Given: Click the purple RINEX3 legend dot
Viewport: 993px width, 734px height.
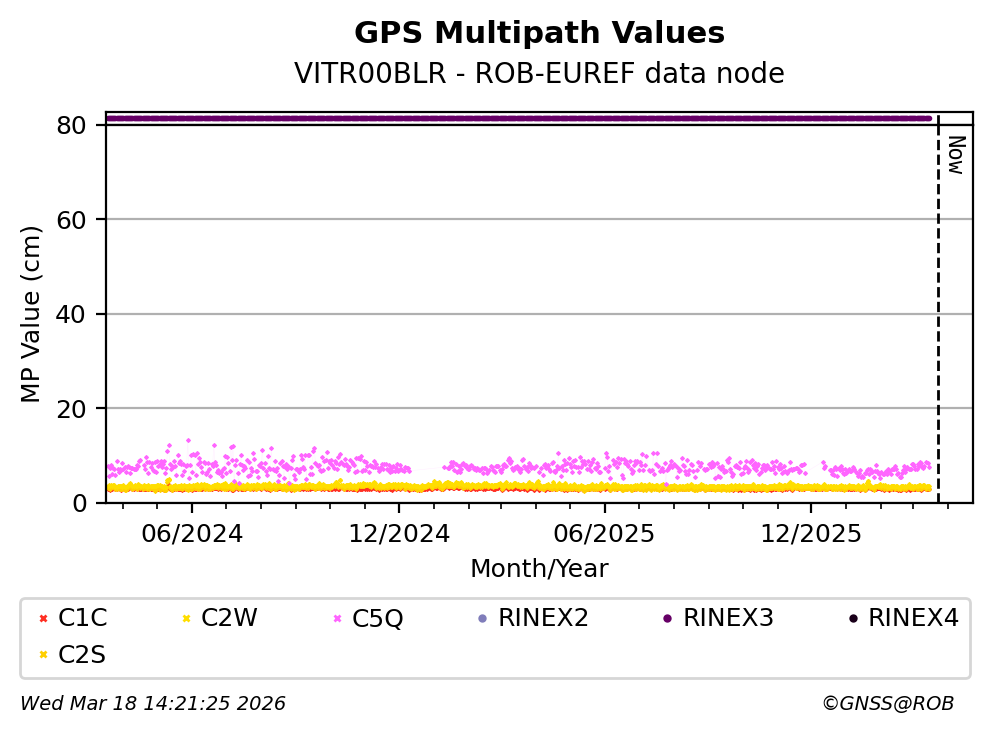Looking at the screenshot, I should [667, 619].
